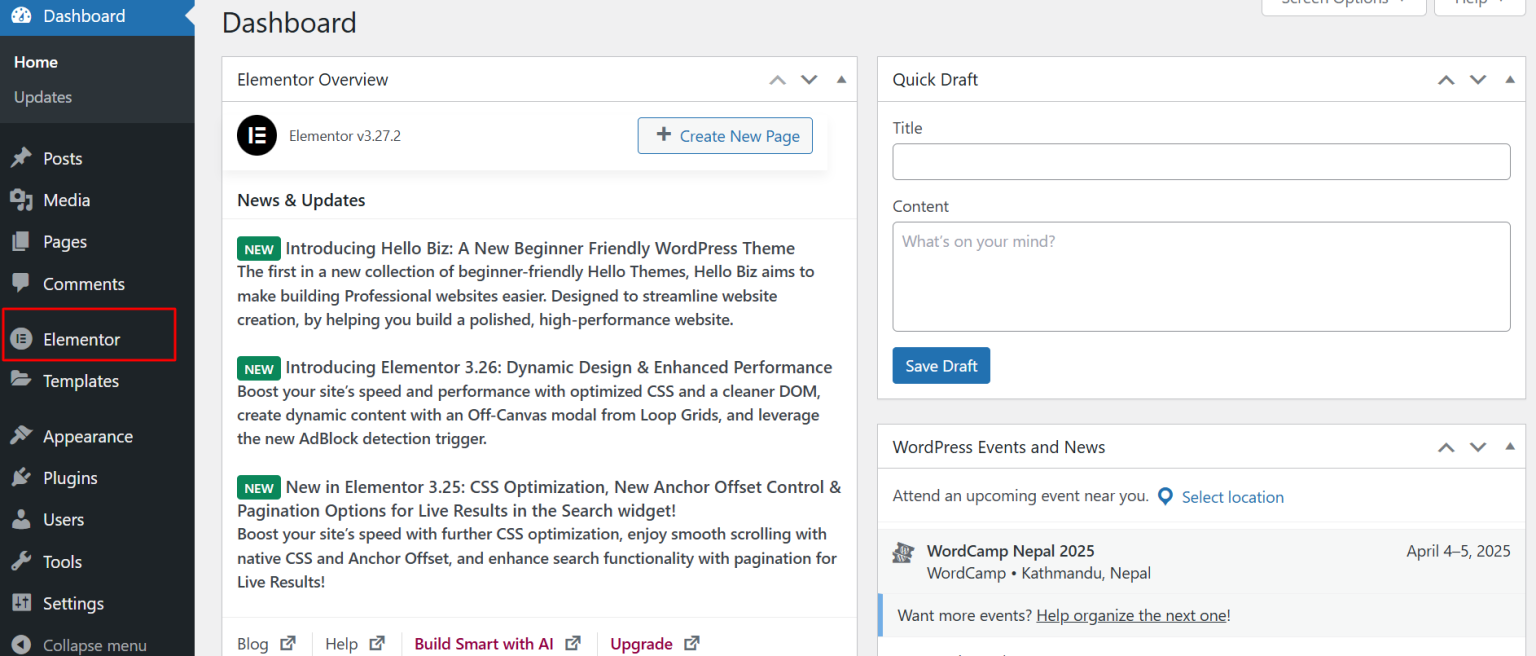Screen dimensions: 1536x656
Task: Collapse the WordPress Events and News widget
Action: tap(1510, 447)
